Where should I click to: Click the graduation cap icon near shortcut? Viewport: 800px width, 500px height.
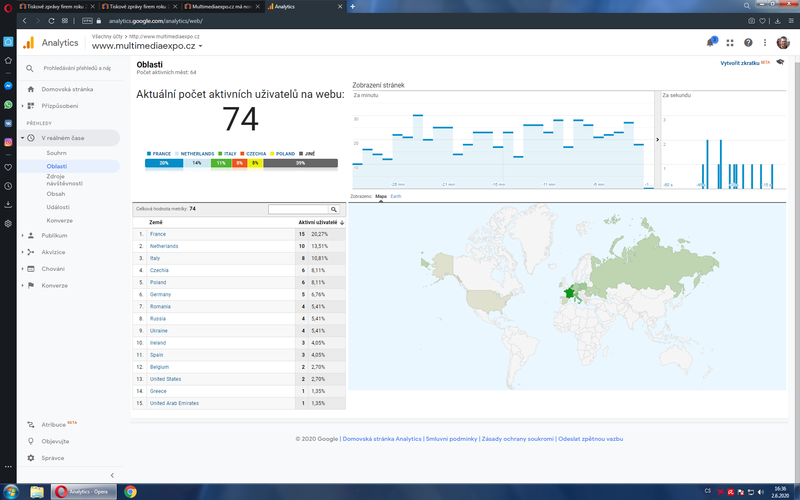coord(780,62)
